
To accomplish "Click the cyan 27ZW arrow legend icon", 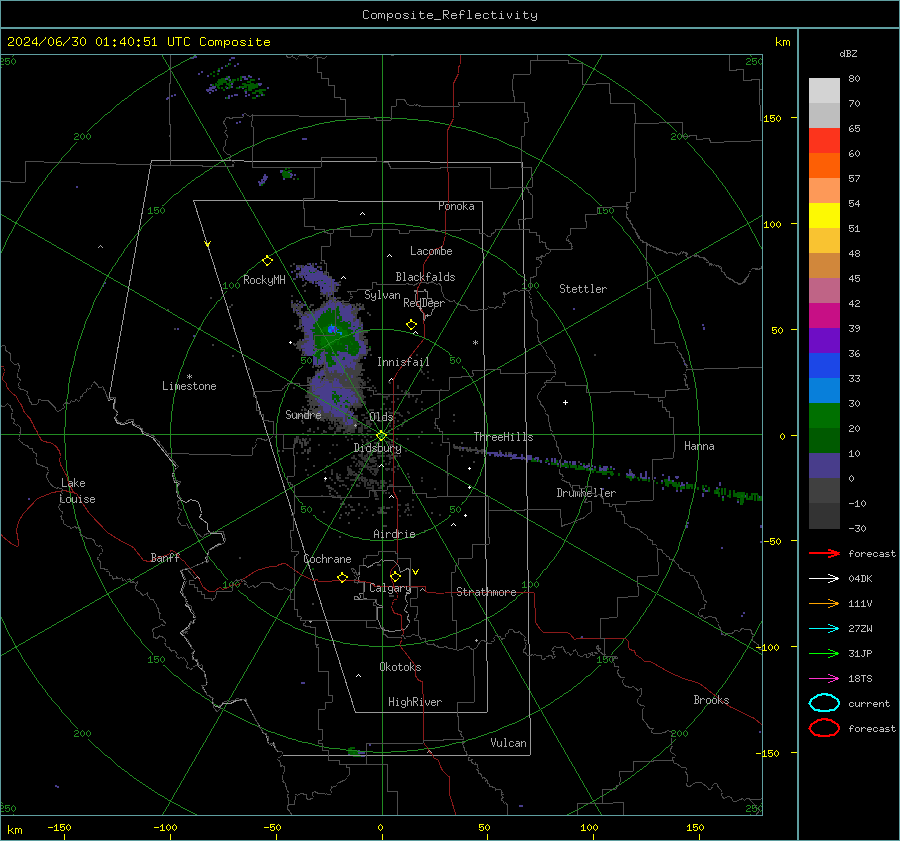I will (824, 629).
